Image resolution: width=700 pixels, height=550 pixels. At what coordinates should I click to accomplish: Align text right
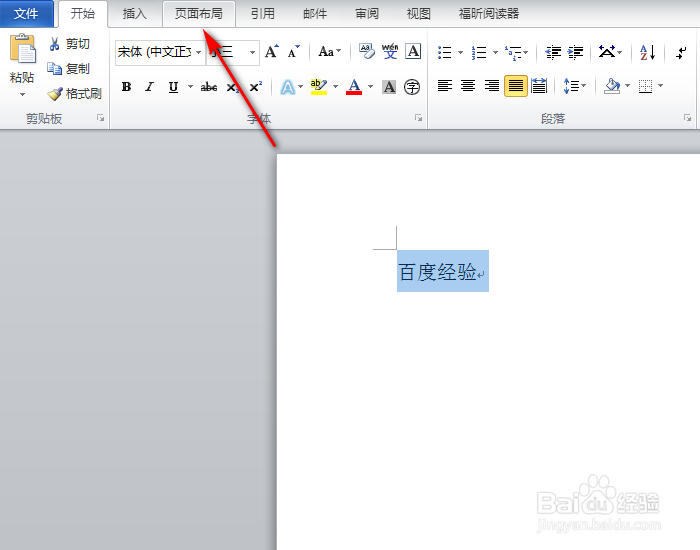[492, 85]
